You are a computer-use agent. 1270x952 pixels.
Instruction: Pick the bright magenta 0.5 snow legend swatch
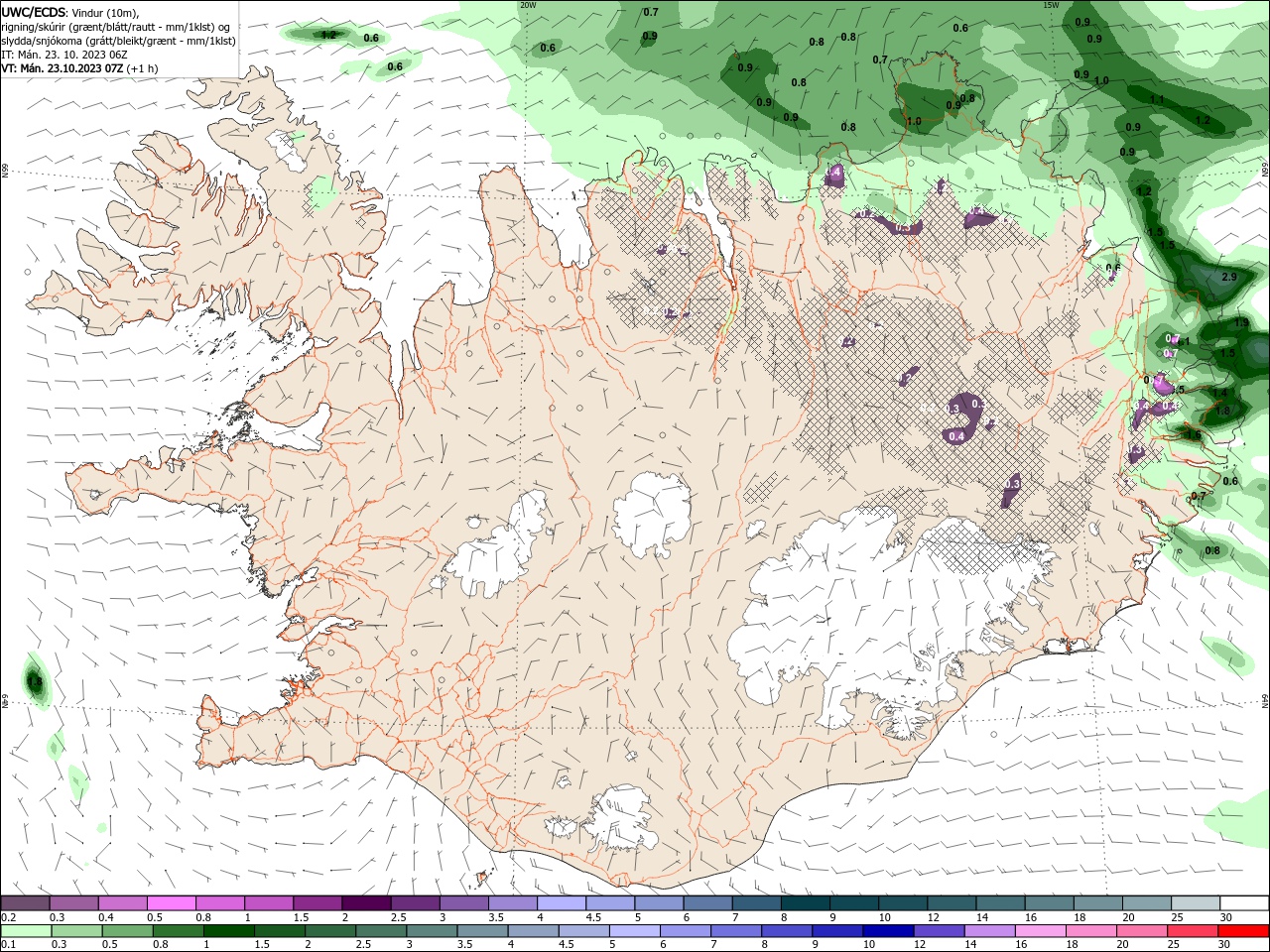click(172, 903)
